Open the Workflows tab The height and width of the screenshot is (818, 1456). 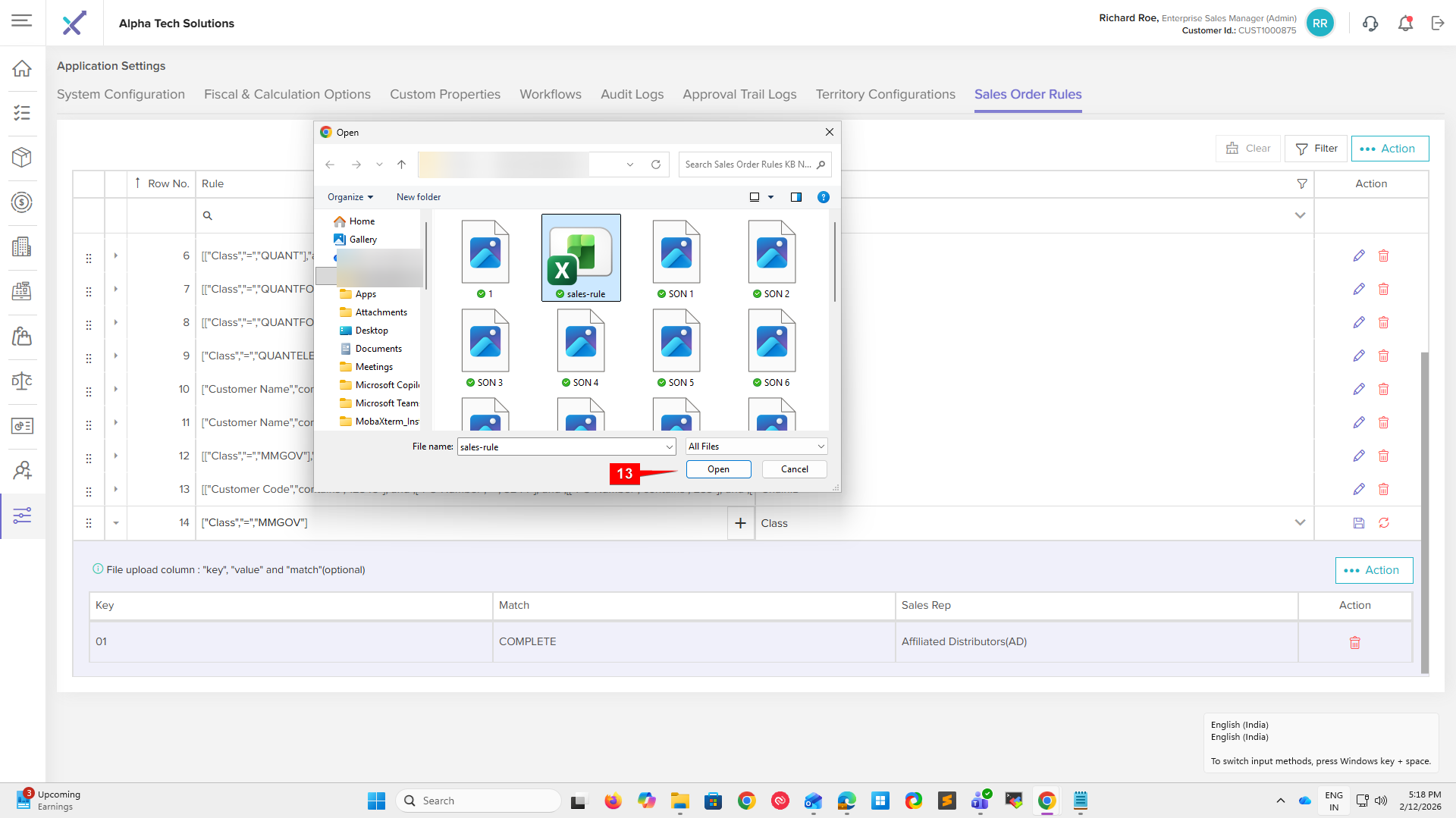(550, 94)
